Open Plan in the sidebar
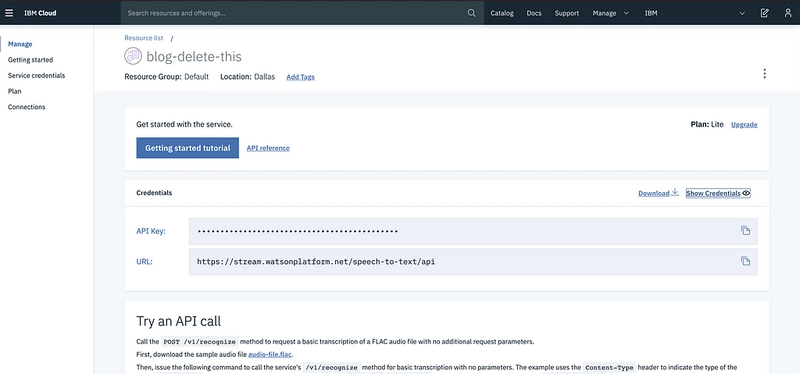Screen dimensions: 800x374 14,91
